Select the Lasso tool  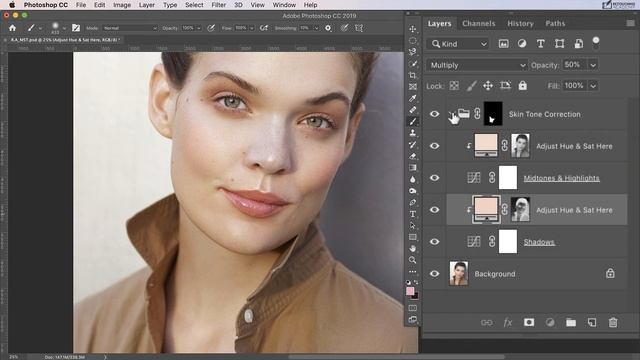pyautogui.click(x=413, y=52)
